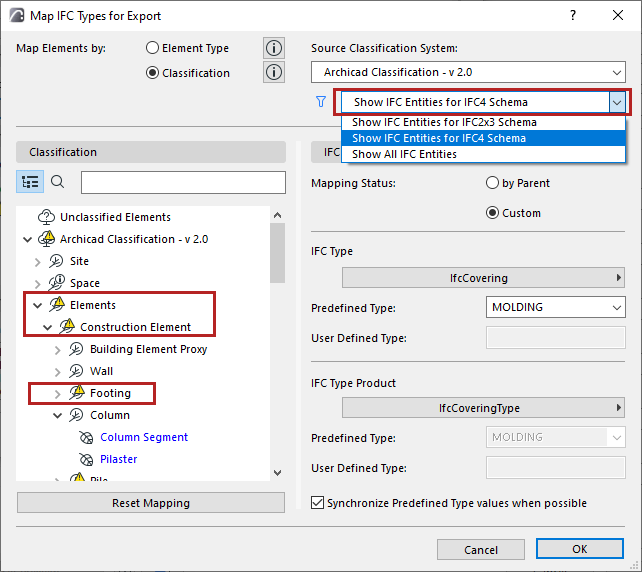Viewport: 642px width, 572px height.
Task: Click the Column leaf icon
Action: point(76,415)
